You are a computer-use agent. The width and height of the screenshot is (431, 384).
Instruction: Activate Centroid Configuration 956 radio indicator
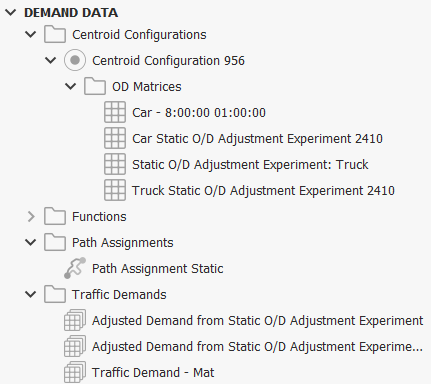(75, 60)
